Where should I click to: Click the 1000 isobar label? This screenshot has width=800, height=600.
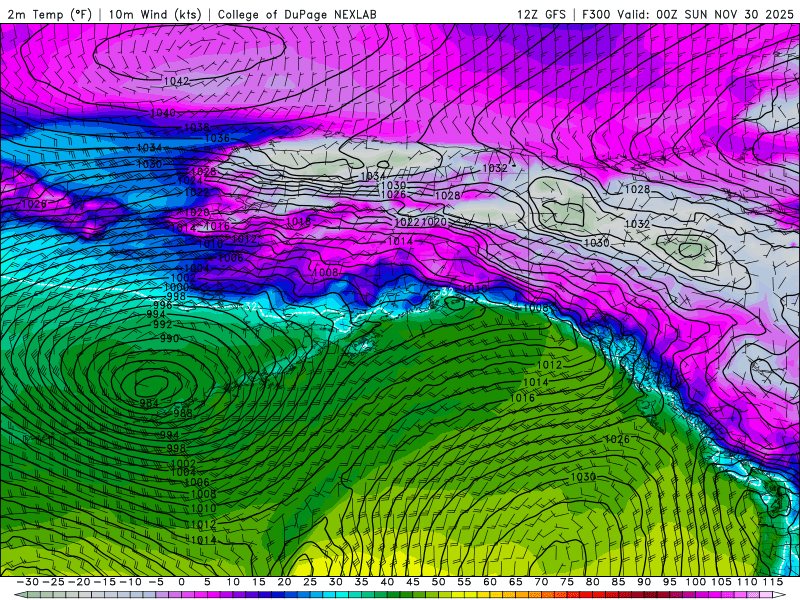tap(176, 287)
